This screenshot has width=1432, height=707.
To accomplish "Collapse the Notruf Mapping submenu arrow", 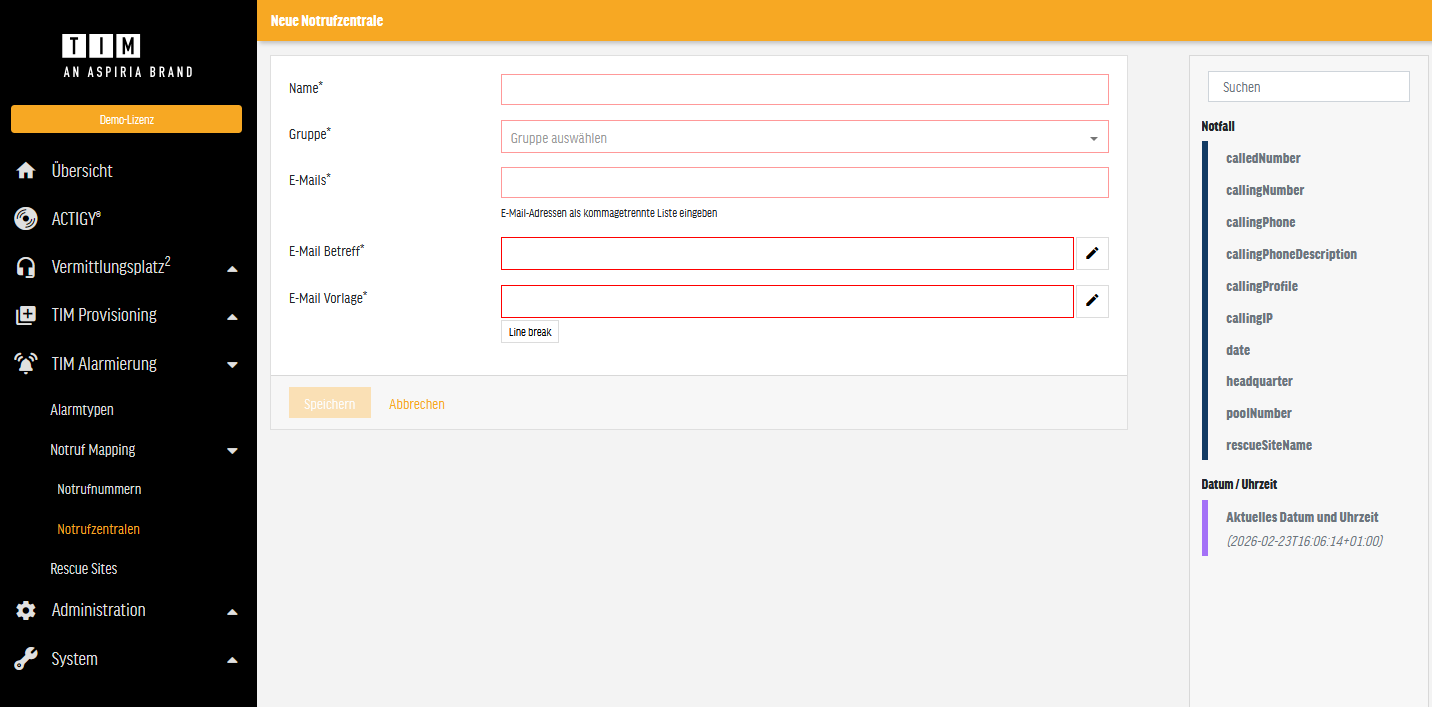I will [x=232, y=451].
